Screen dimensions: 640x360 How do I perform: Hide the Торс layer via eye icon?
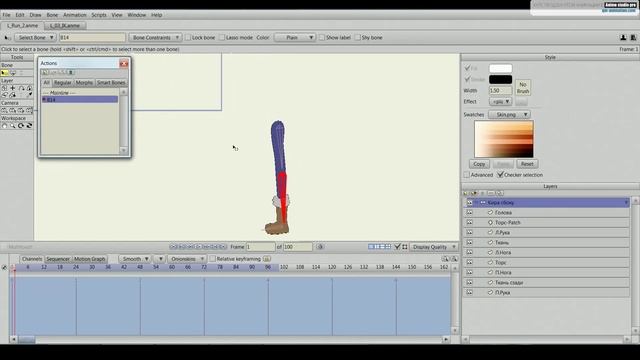pyautogui.click(x=469, y=262)
